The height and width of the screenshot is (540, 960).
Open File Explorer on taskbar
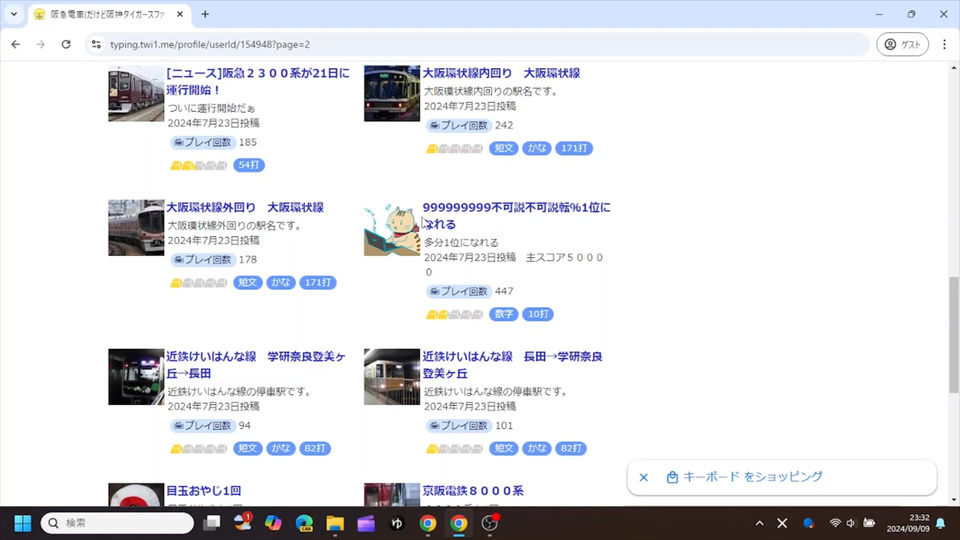(x=335, y=523)
